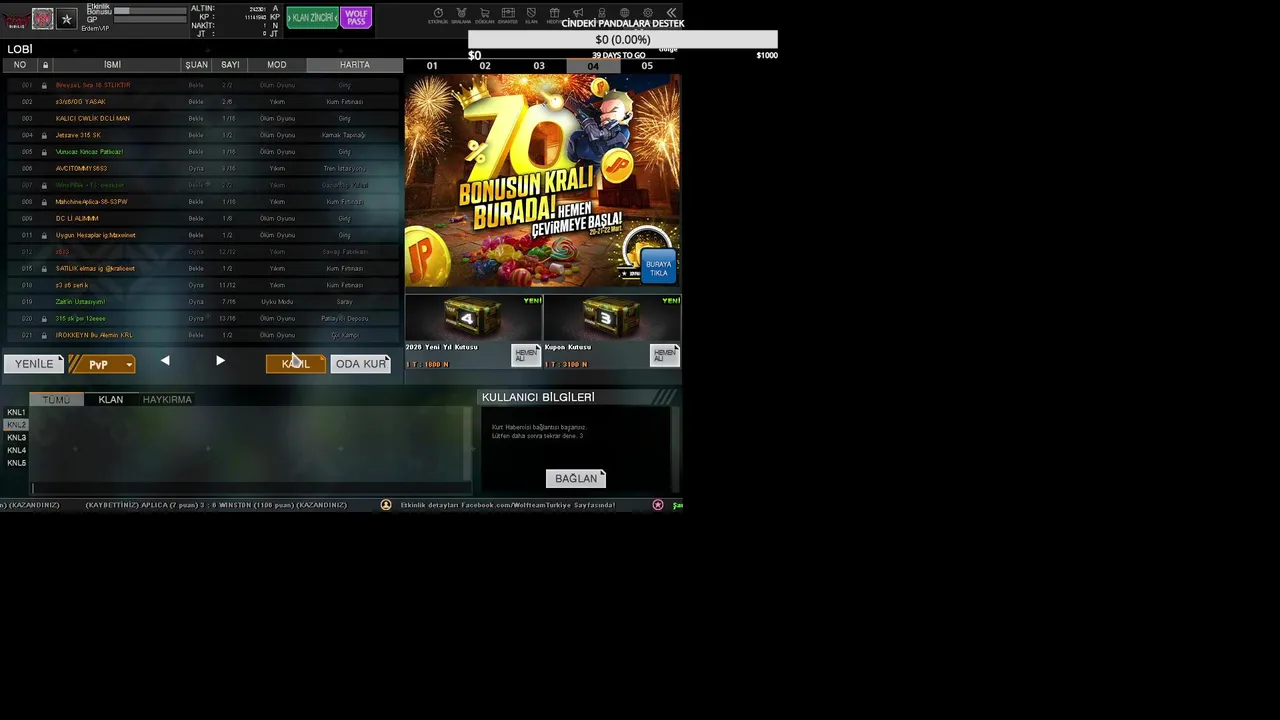
Task: Go to next room list page arrow
Action: [220, 361]
